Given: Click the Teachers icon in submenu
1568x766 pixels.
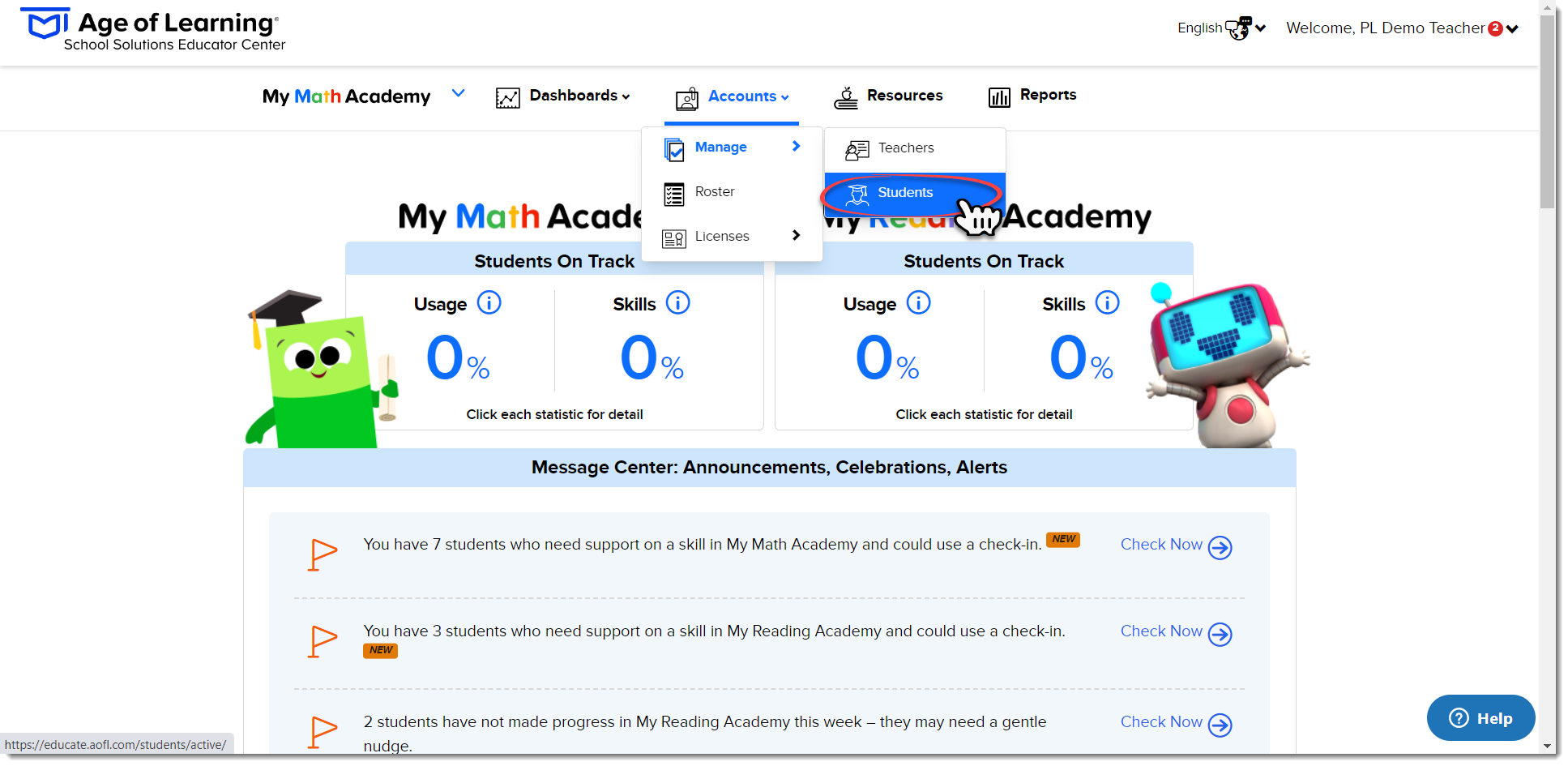Looking at the screenshot, I should [857, 150].
